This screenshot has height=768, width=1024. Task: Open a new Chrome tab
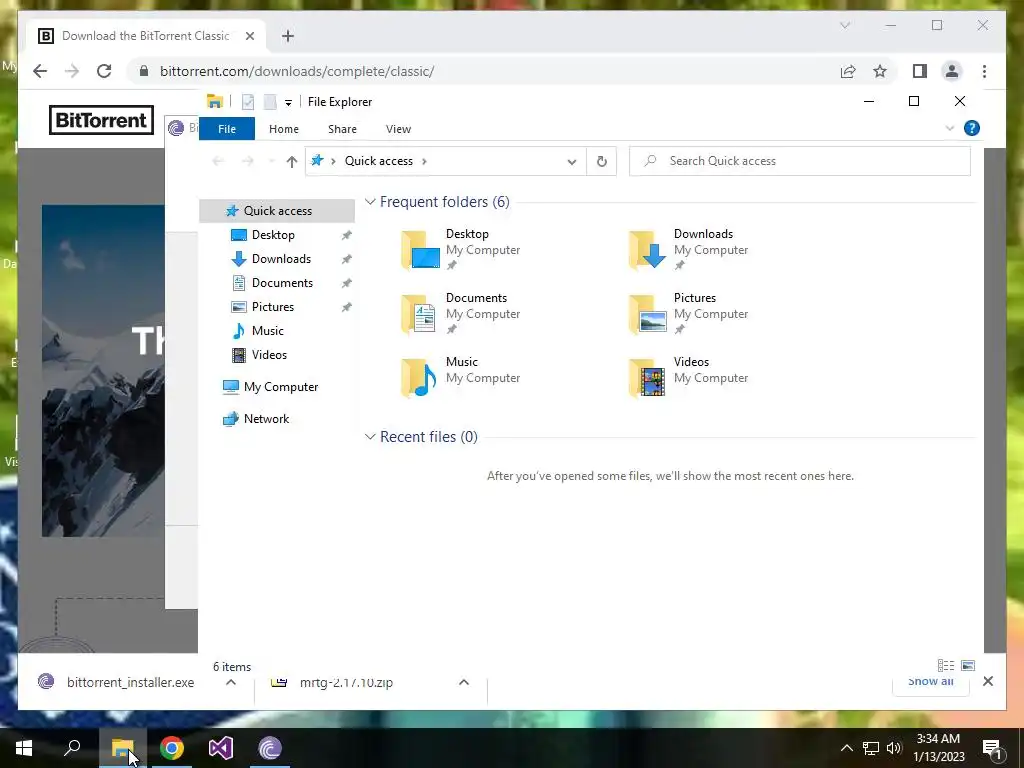click(x=288, y=36)
